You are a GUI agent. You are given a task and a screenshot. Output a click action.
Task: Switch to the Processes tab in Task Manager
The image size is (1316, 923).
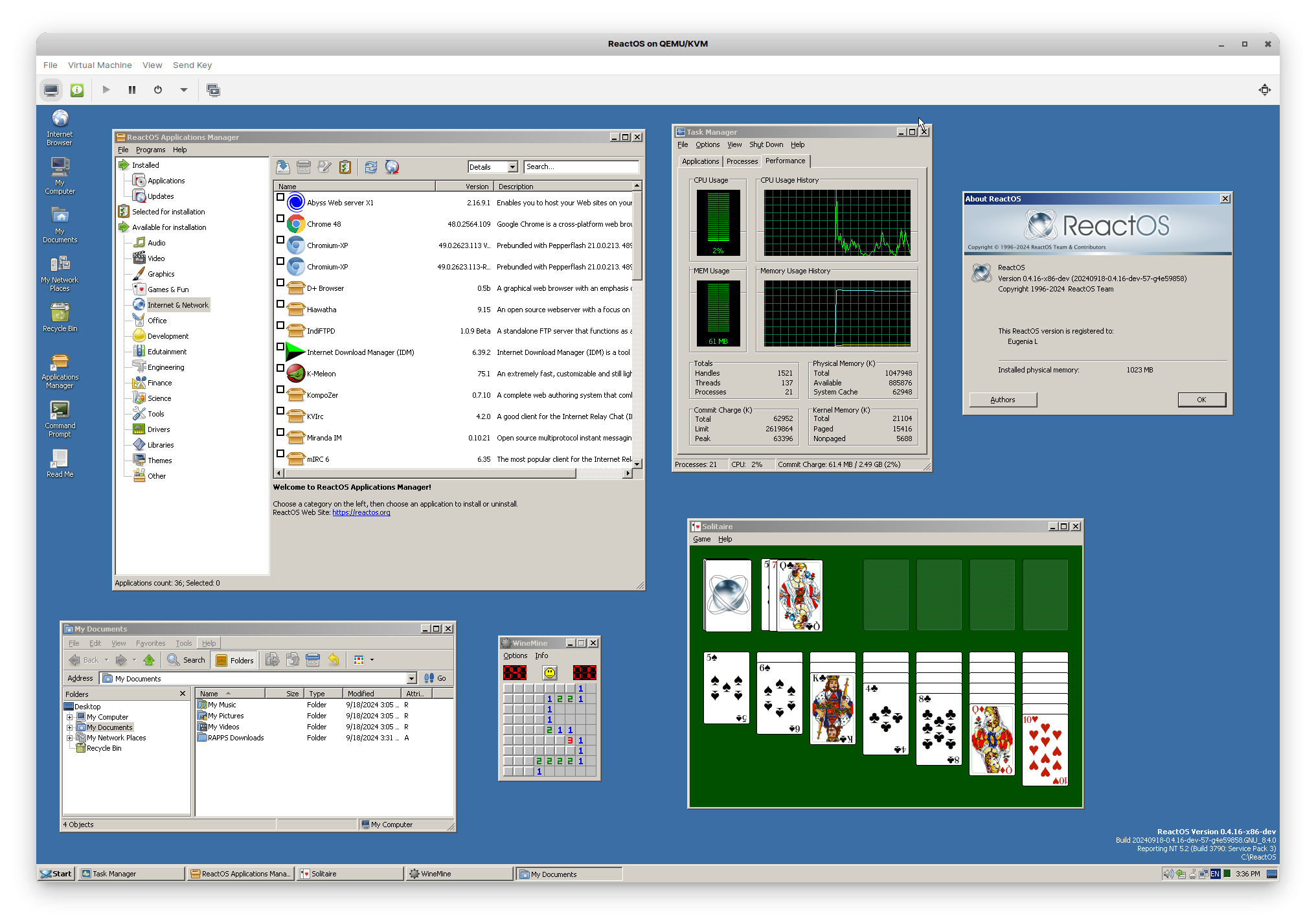pyautogui.click(x=742, y=162)
